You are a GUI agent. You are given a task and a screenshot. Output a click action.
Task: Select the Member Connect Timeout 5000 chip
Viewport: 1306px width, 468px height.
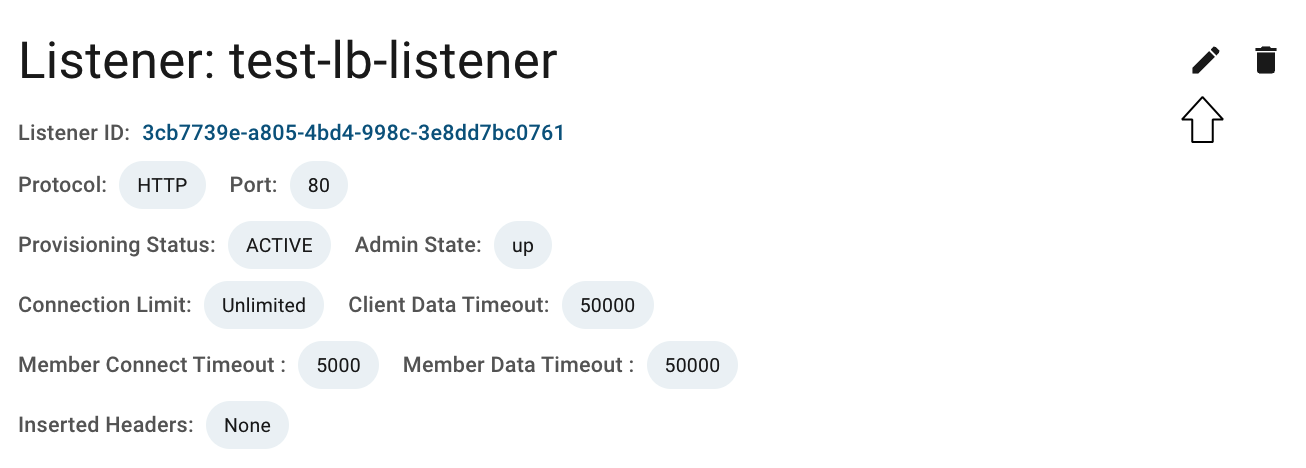tap(339, 365)
